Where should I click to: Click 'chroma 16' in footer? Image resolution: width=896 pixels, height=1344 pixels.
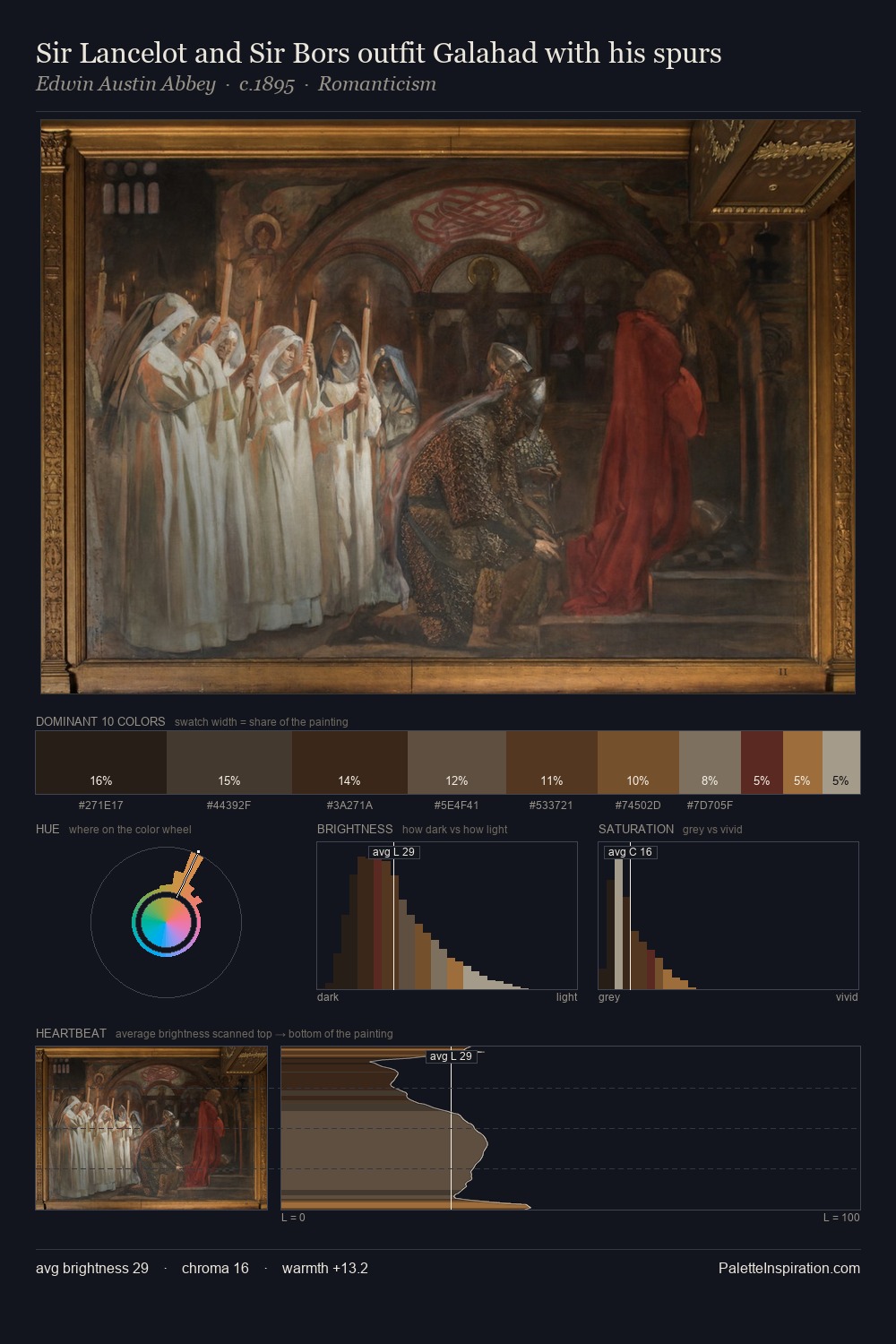215,1268
